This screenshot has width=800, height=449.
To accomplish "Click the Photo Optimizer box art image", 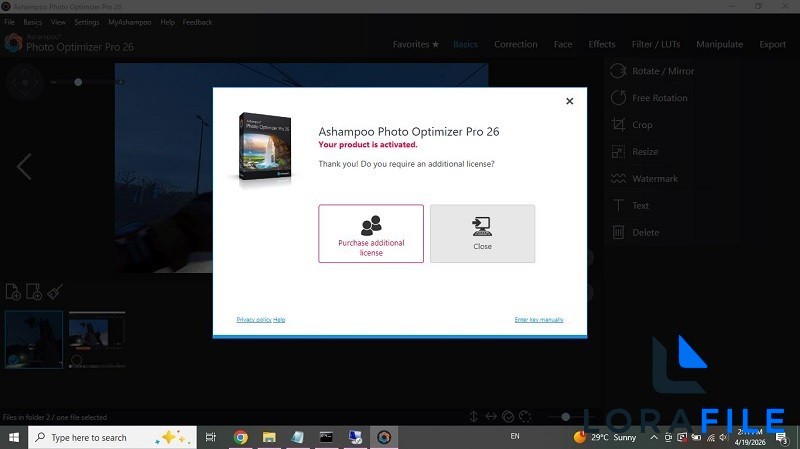I will 265,146.
